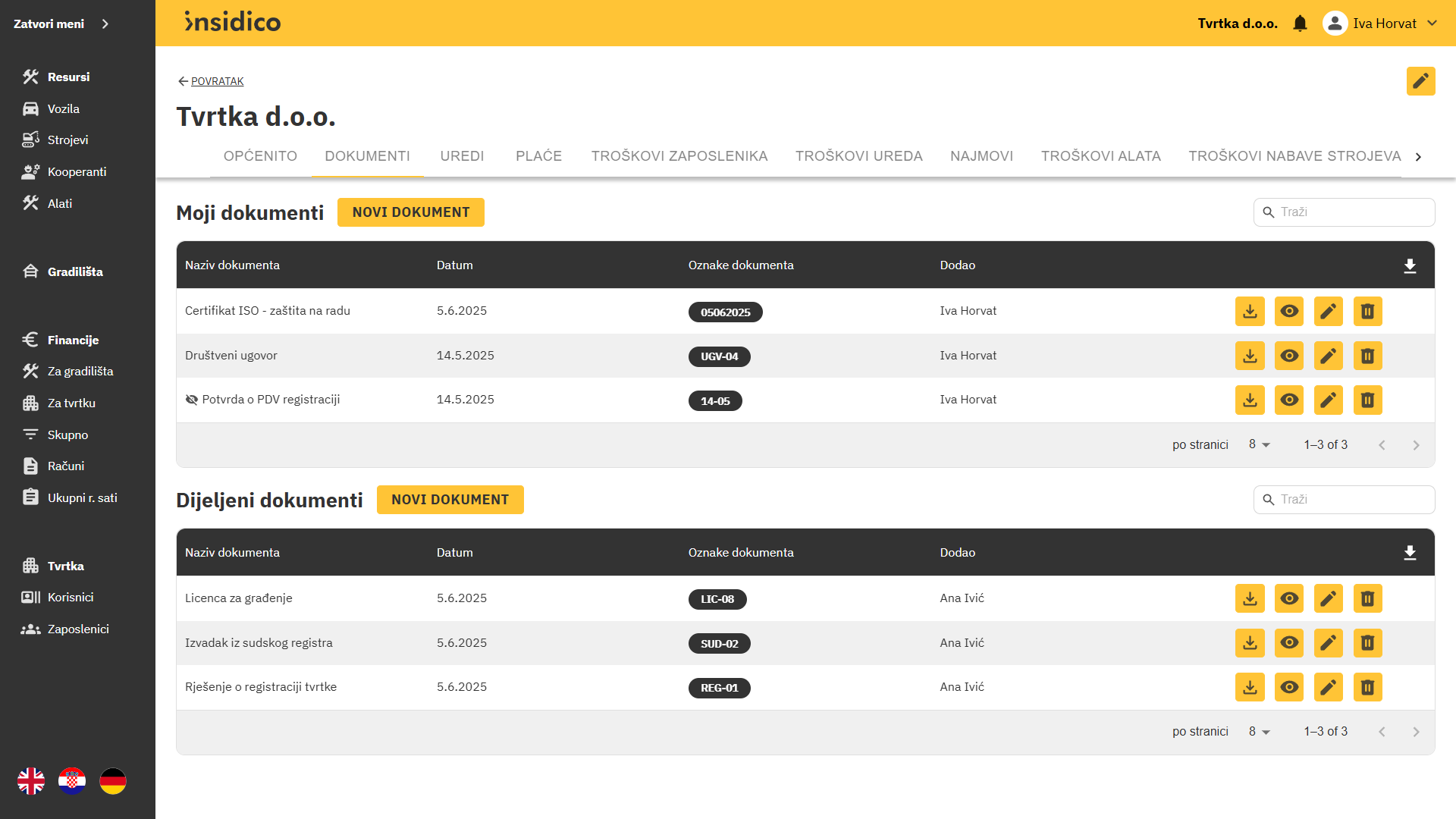Go to Vozila in the sidebar
Viewport: 1456px width, 819px height.
(x=63, y=108)
